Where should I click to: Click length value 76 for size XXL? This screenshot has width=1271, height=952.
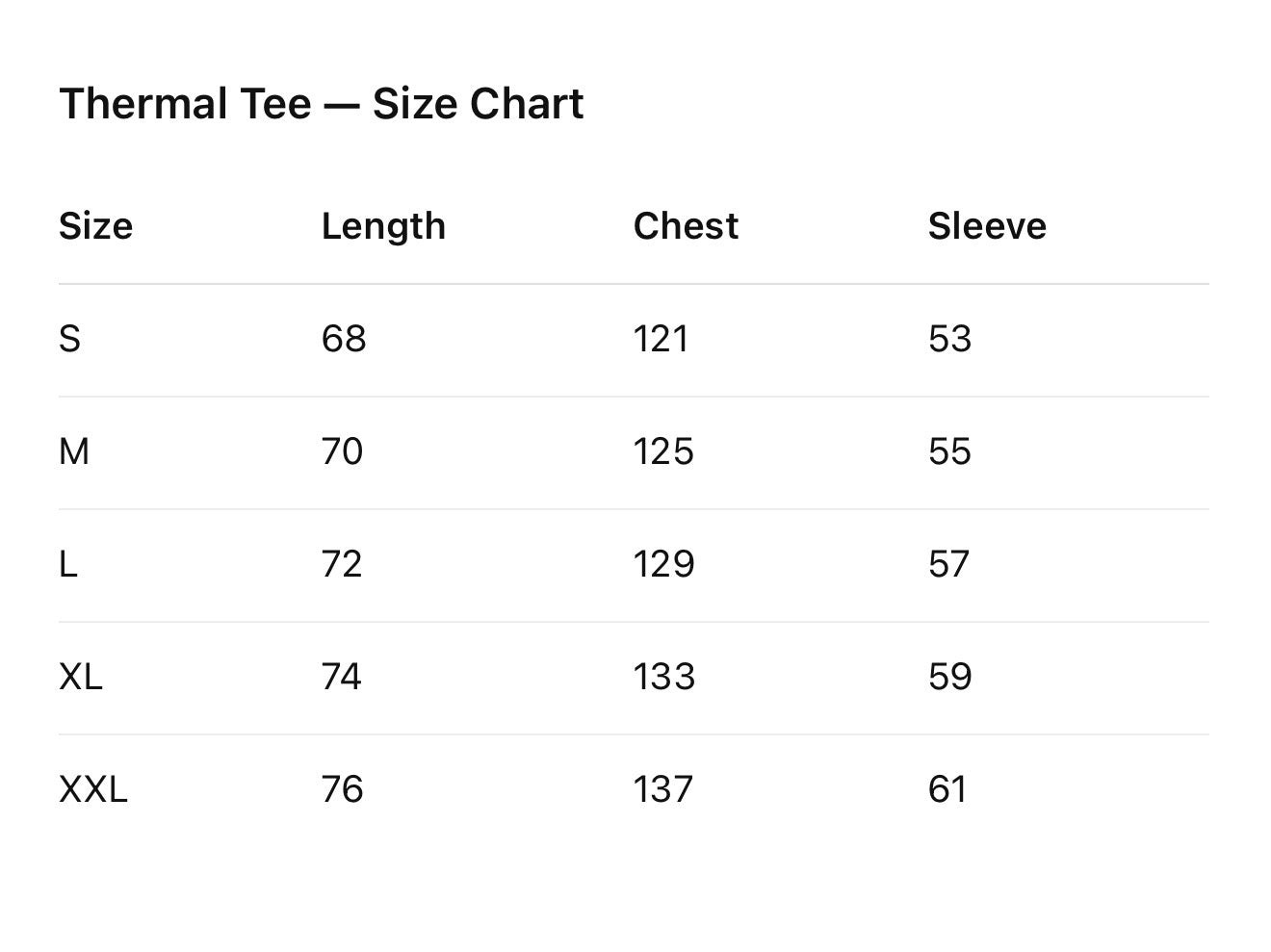342,789
